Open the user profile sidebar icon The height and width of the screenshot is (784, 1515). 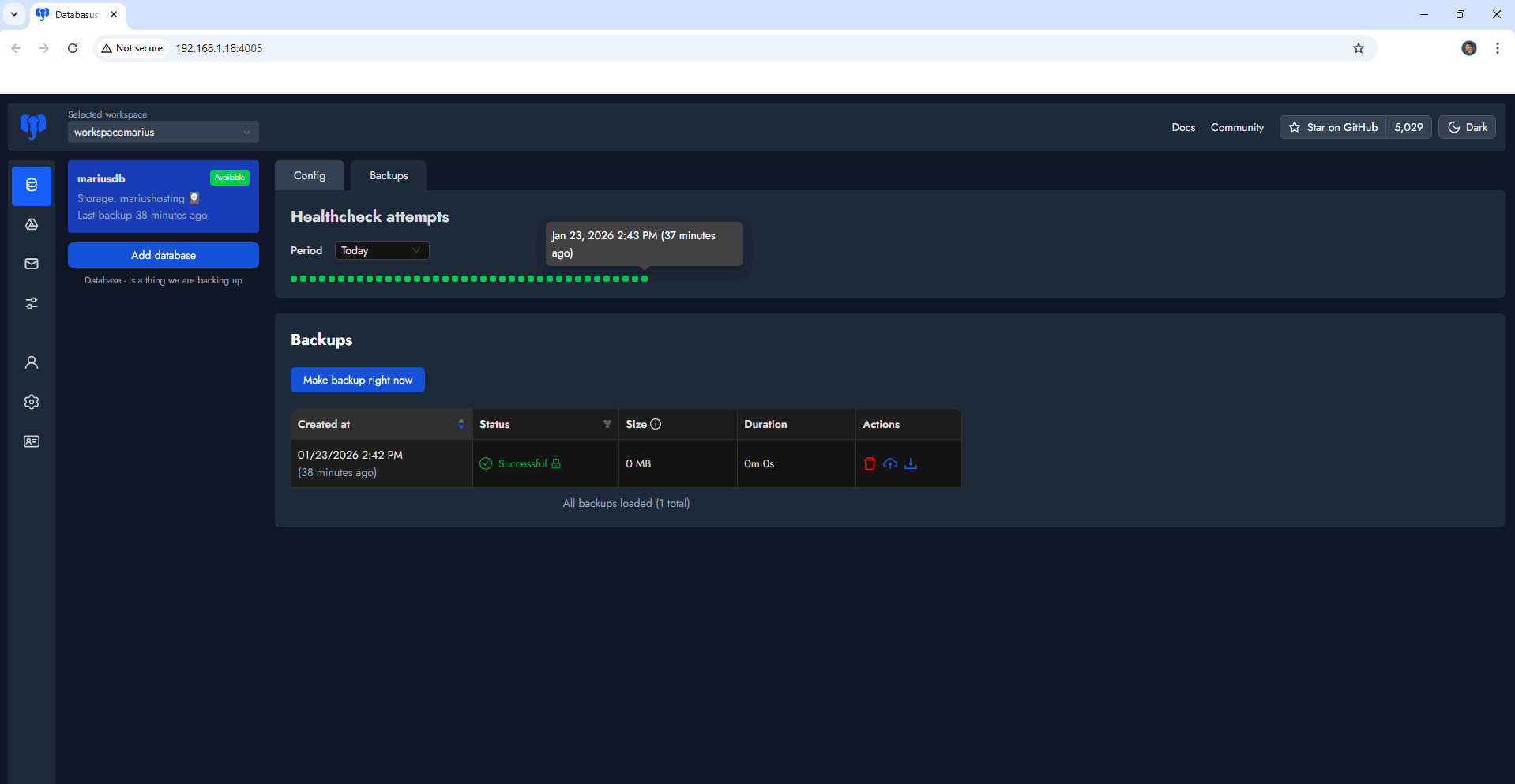(32, 362)
